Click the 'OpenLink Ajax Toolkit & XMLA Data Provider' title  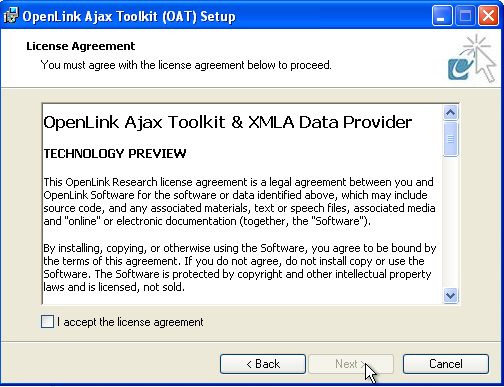tap(228, 122)
